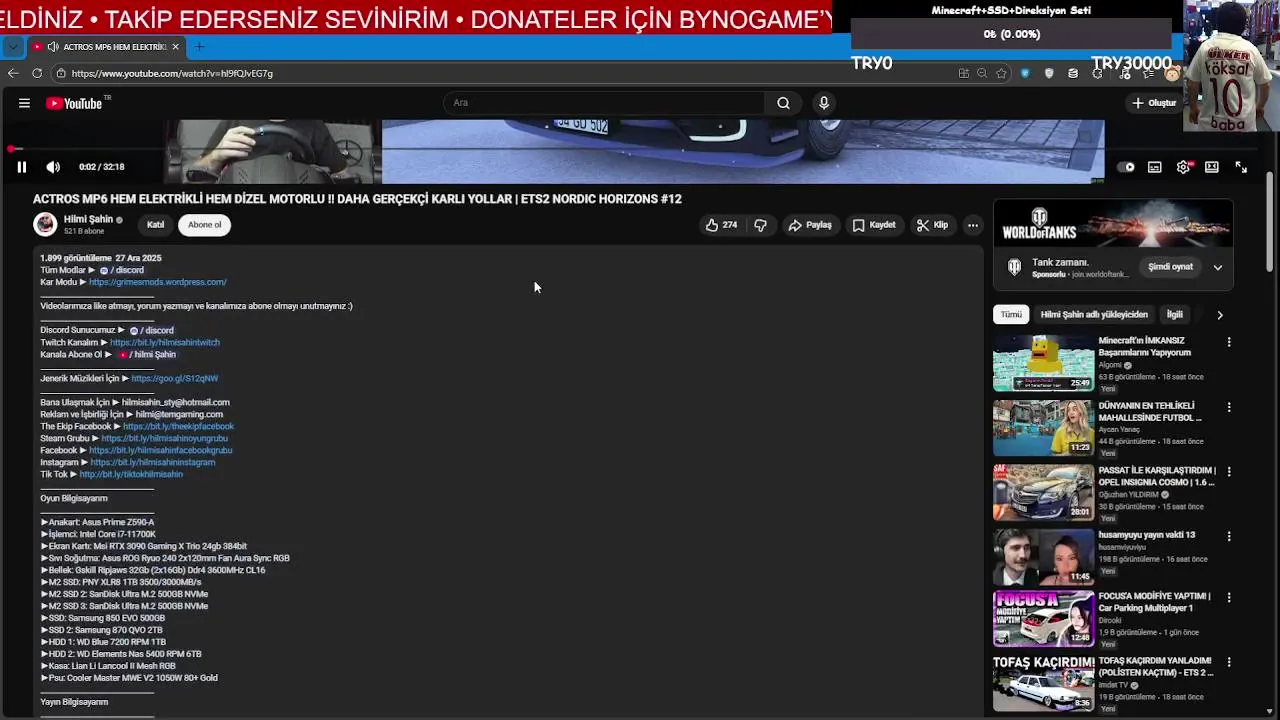The image size is (1280, 720).
Task: Open the Oluştur create button
Action: (1154, 103)
